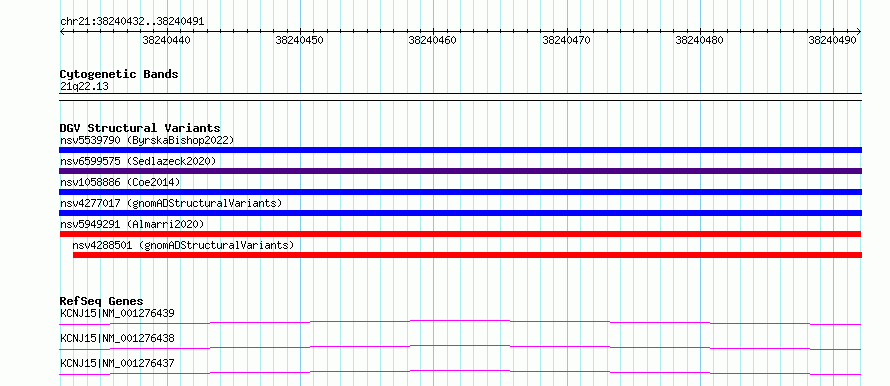Click ruler position 38240490
This screenshot has height=386, width=890.
coord(833,40)
